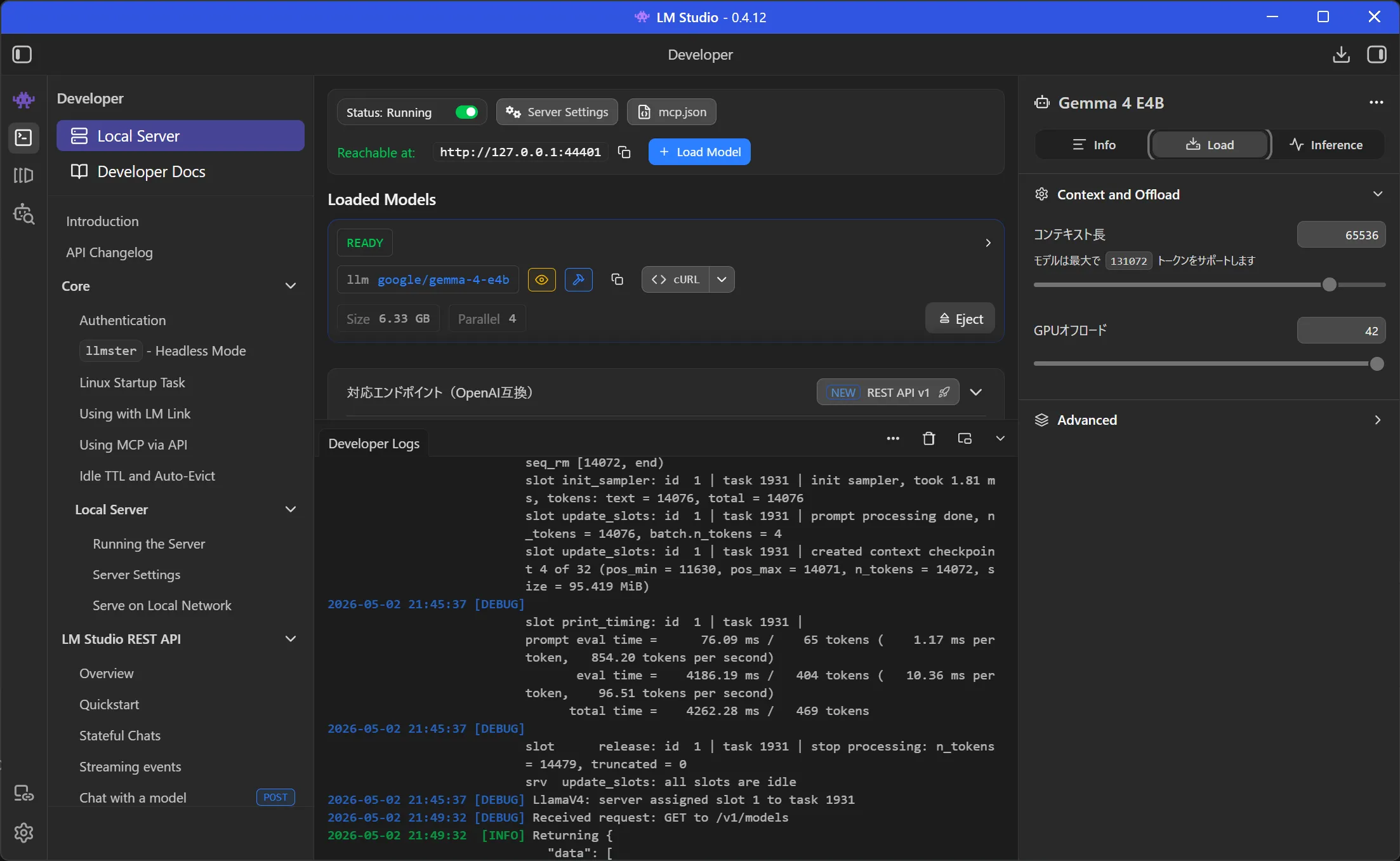Open REST API Overview page
This screenshot has height=861, width=1400.
[107, 673]
